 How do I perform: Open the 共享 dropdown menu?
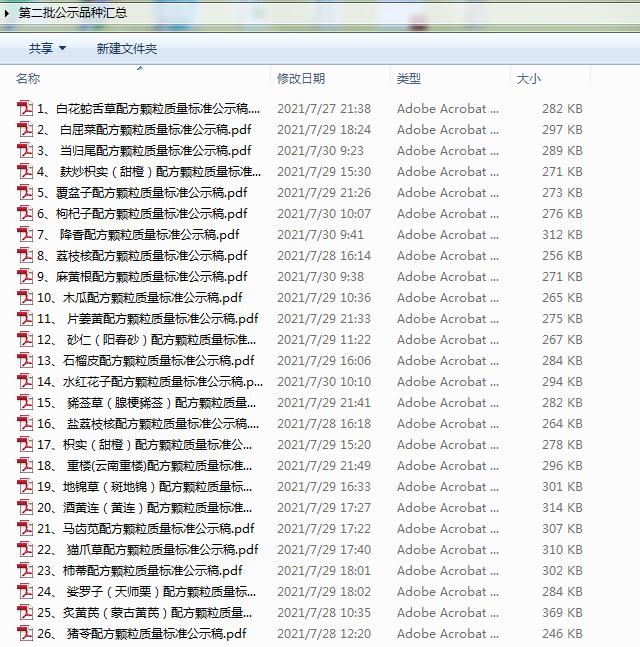(47, 49)
